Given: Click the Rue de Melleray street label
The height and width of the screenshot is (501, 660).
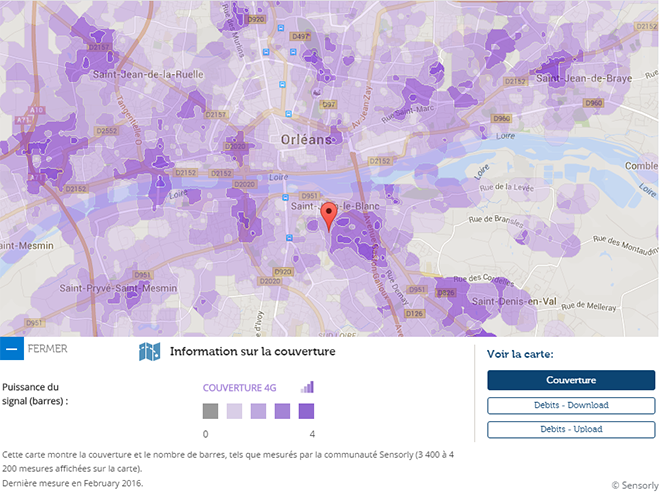Looking at the screenshot, I should coord(588,306).
